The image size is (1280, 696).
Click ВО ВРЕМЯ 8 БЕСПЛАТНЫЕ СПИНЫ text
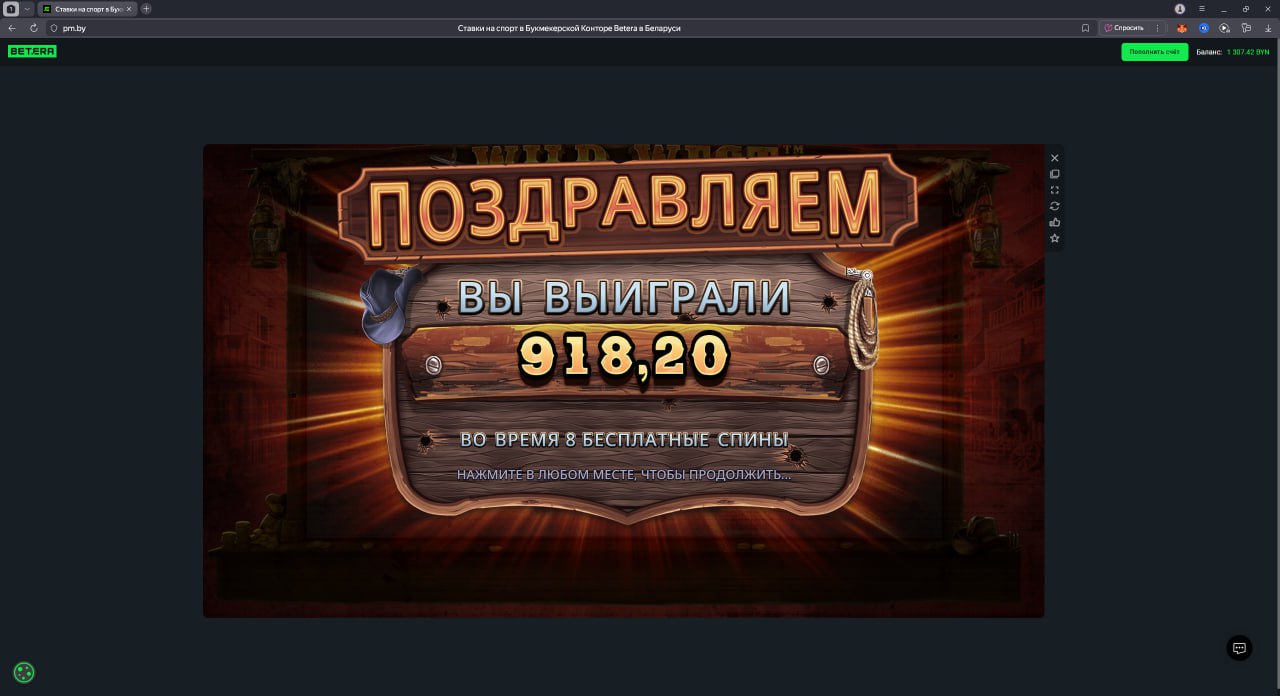(x=624, y=439)
